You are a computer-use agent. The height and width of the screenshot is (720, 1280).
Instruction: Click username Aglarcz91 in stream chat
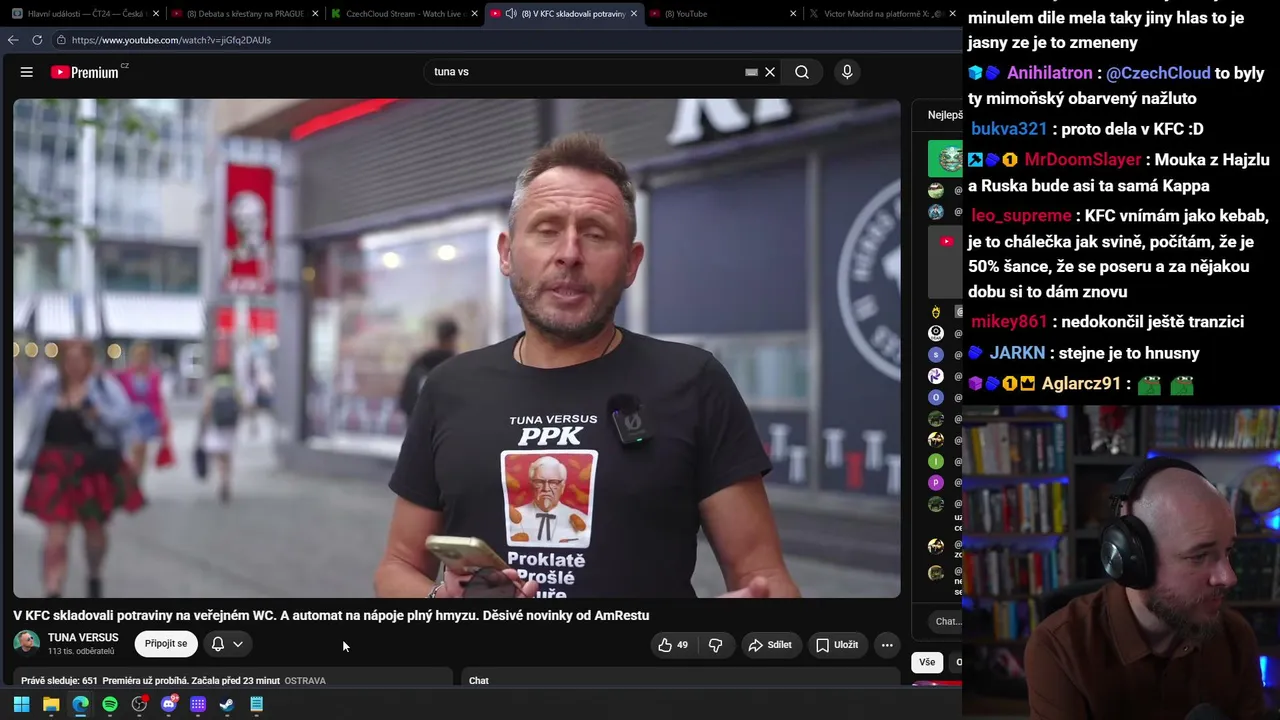click(x=1082, y=384)
